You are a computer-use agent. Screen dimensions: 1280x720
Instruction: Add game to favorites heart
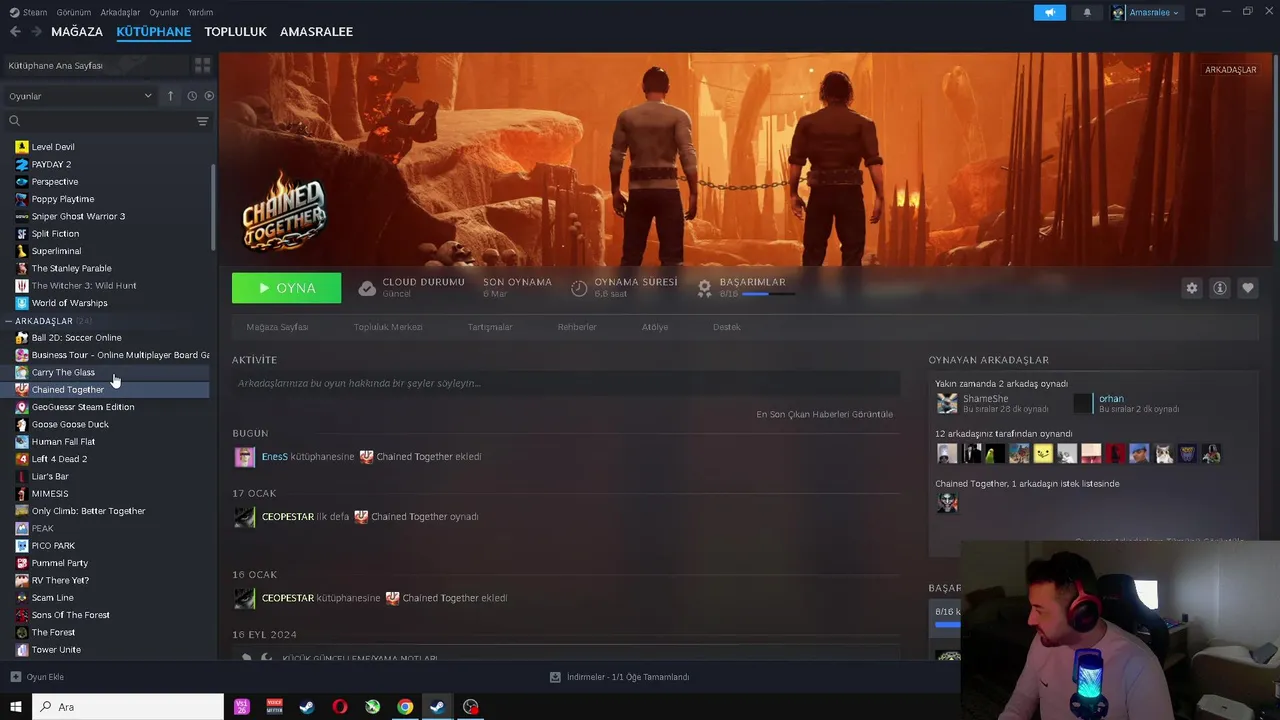click(x=1247, y=288)
